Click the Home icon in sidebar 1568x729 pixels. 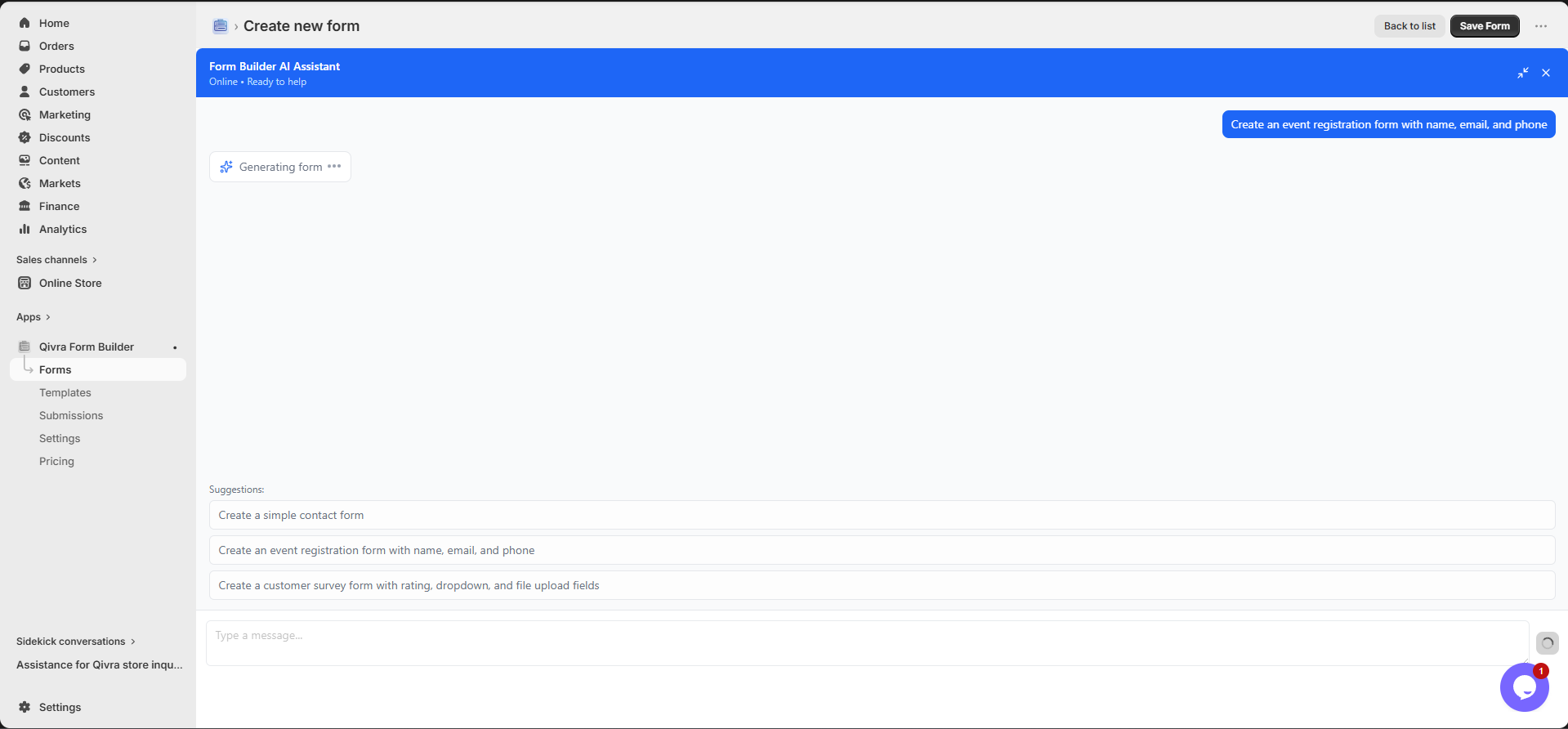pos(25,23)
